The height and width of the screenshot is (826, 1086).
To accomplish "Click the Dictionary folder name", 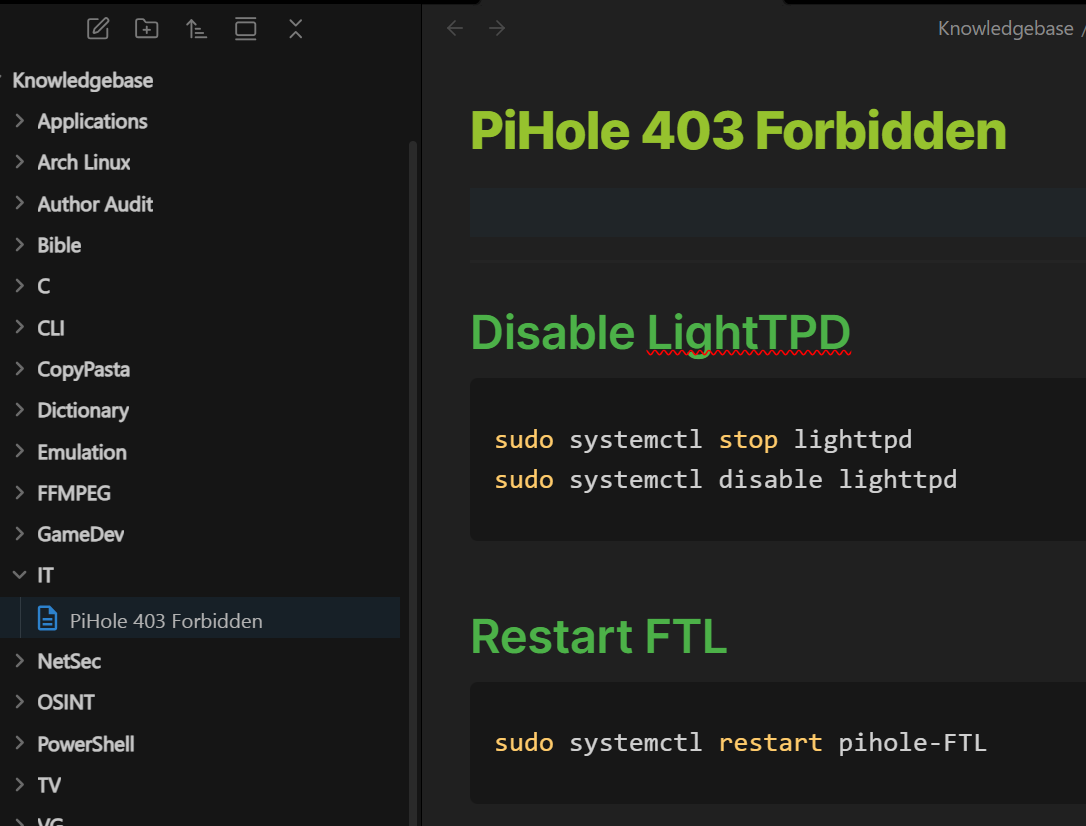I will pyautogui.click(x=83, y=411).
